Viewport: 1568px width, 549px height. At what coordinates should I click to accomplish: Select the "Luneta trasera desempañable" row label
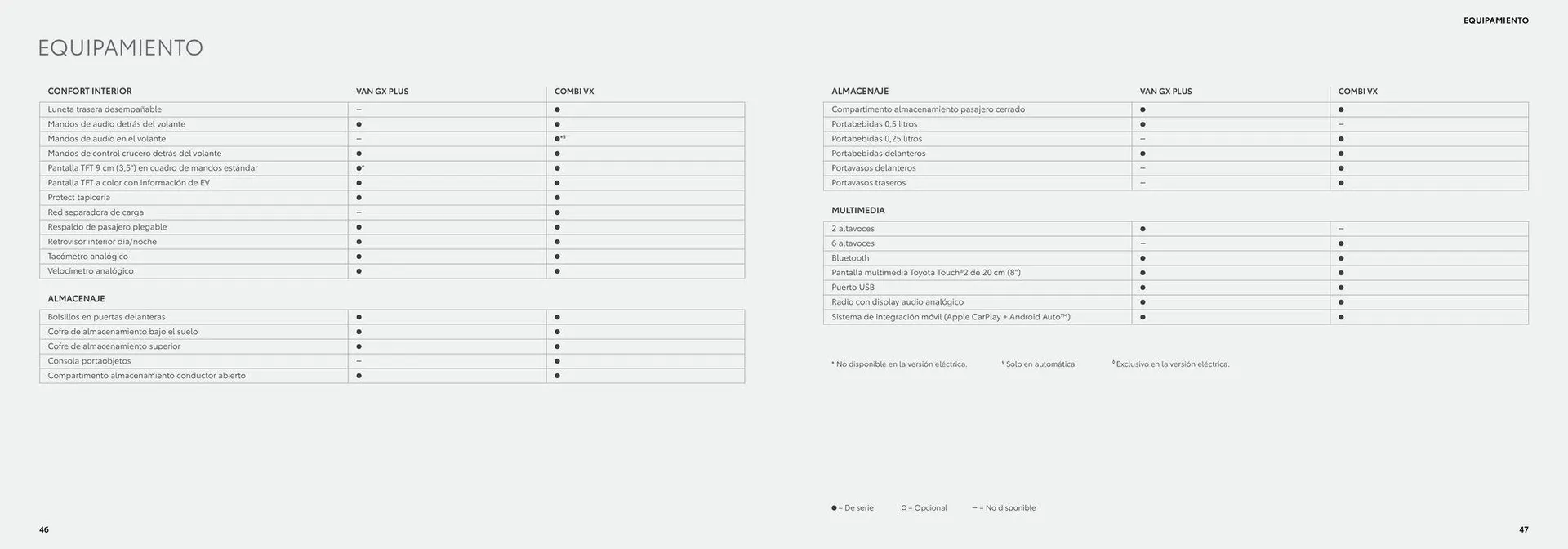click(x=105, y=109)
